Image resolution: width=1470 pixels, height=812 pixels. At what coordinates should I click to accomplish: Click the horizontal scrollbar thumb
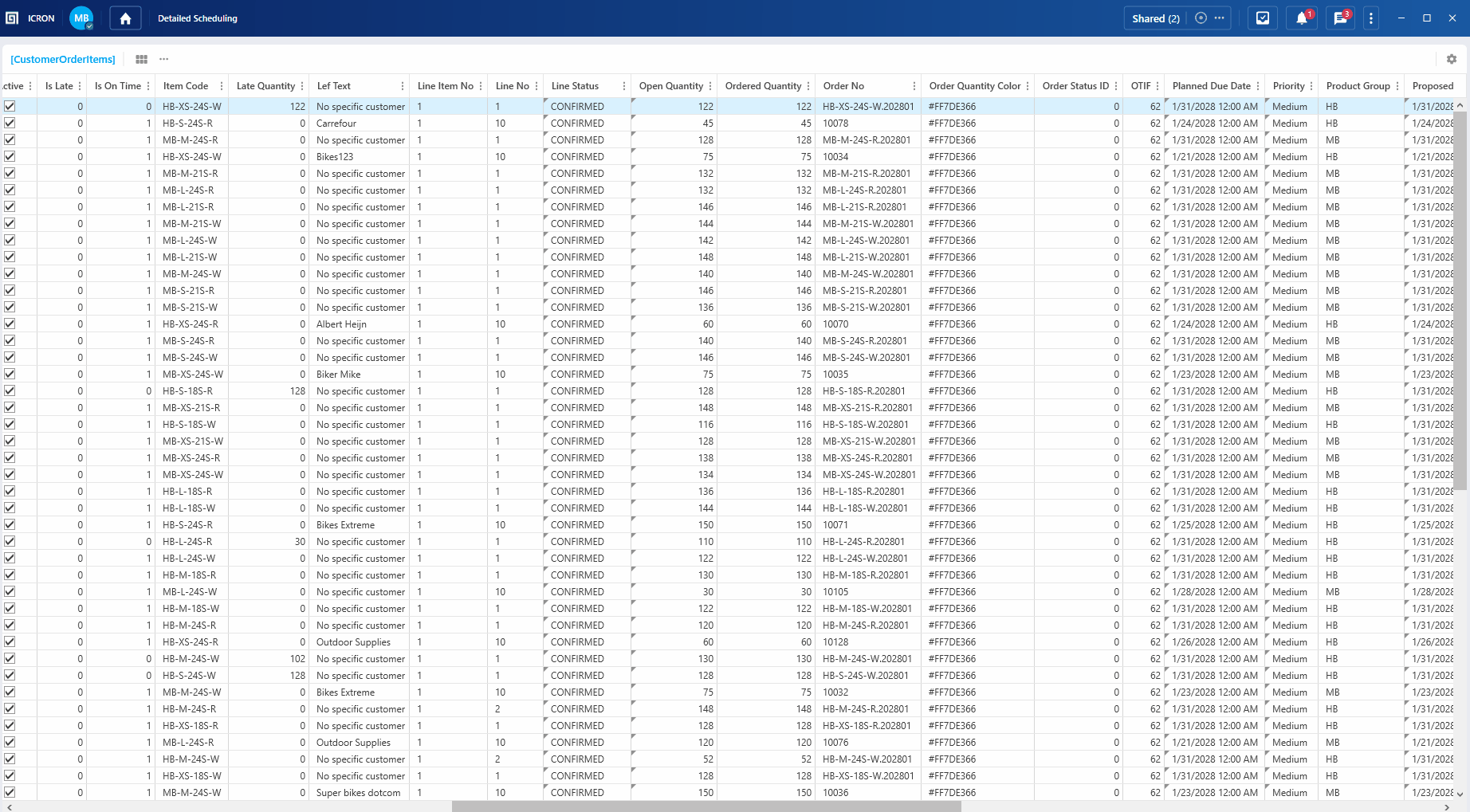[706, 806]
